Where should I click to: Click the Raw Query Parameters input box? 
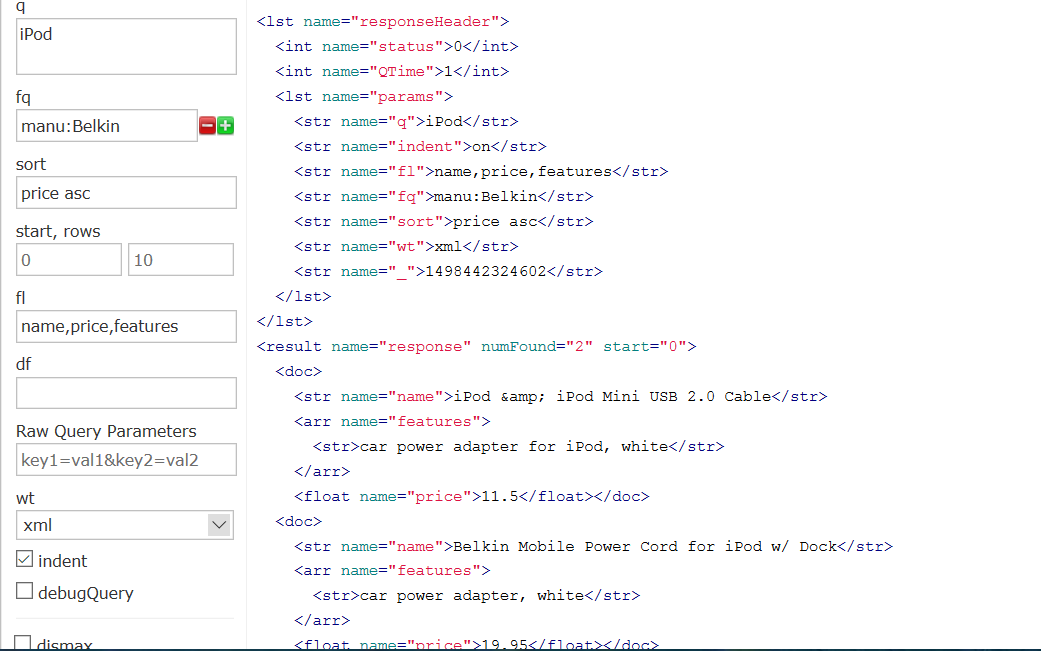(x=126, y=460)
